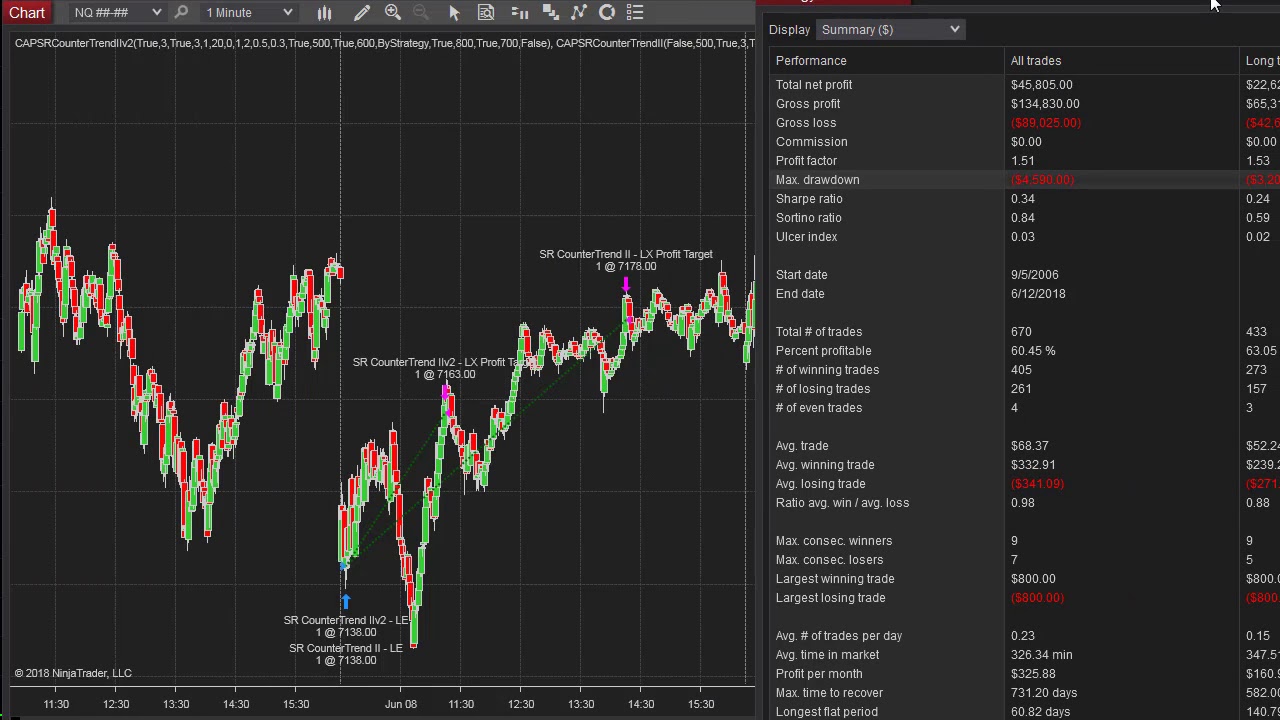This screenshot has height=720, width=1280.
Task: Click Start date value 9/5/2006
Action: click(1034, 275)
